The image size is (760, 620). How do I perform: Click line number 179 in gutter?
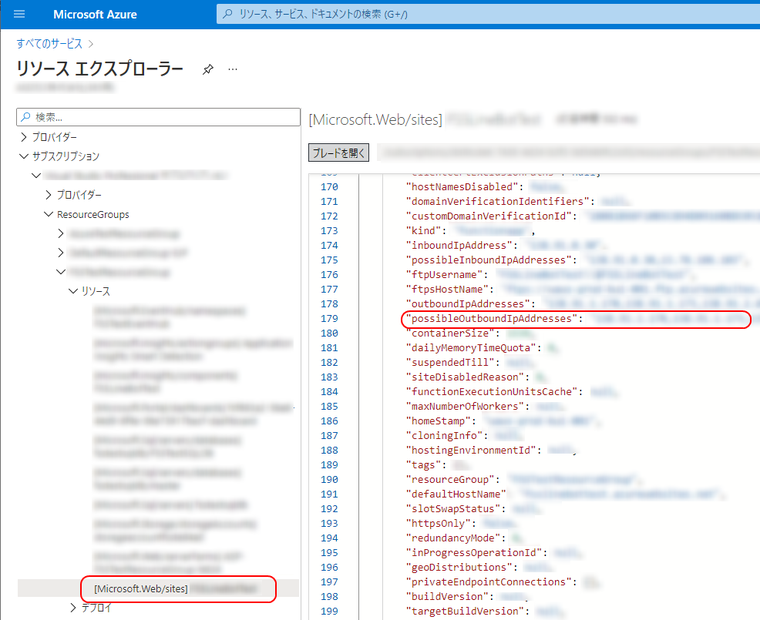(330, 318)
